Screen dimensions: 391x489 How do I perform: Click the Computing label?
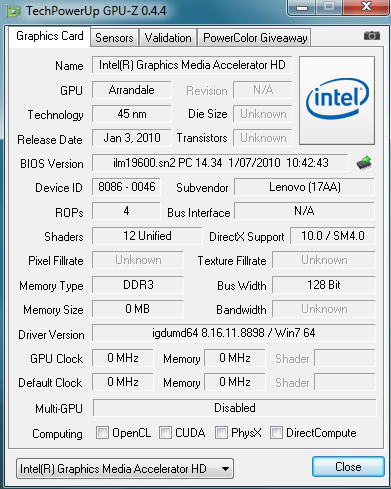tap(57, 434)
